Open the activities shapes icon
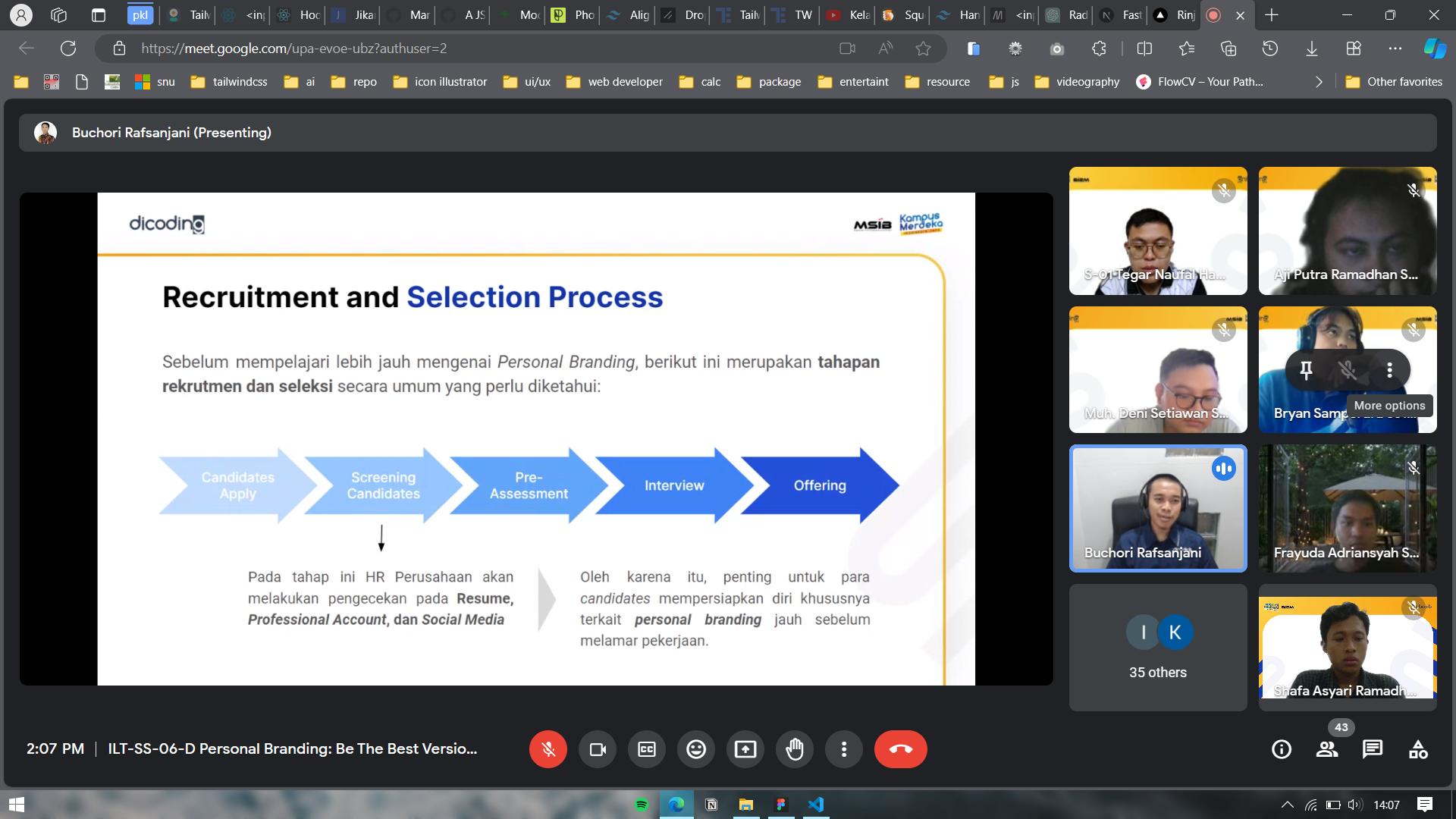The height and width of the screenshot is (819, 1456). pos(1418,749)
